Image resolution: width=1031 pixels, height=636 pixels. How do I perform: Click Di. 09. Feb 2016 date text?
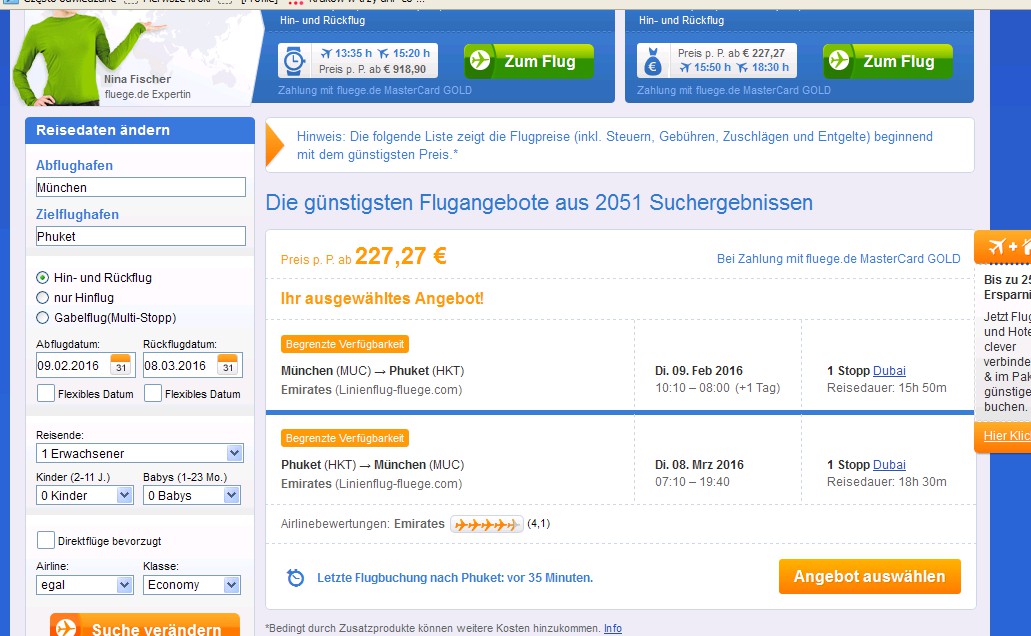coord(699,371)
